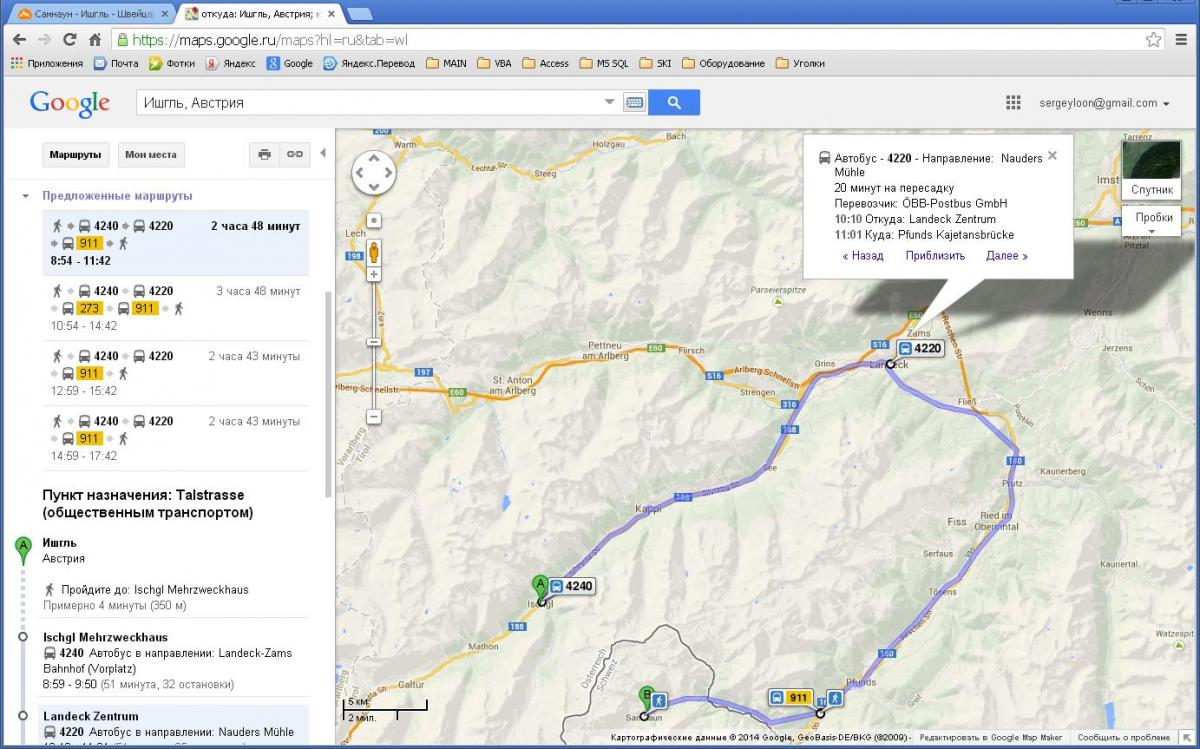Viewport: 1200px width, 749px height.
Task: Click Редактировать в Google Map Maker link
Action: point(991,738)
